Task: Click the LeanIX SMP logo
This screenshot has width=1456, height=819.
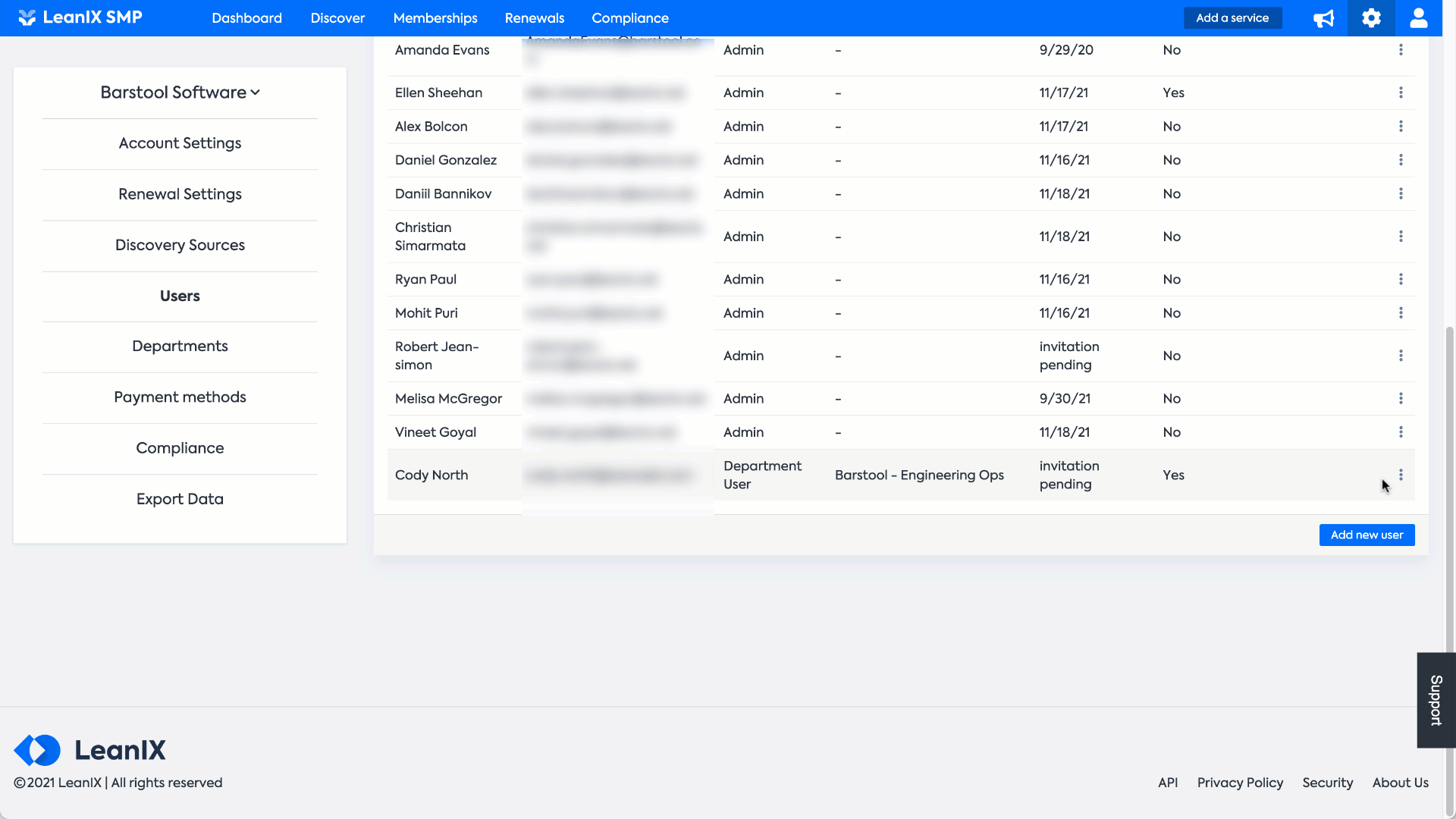Action: (x=80, y=17)
